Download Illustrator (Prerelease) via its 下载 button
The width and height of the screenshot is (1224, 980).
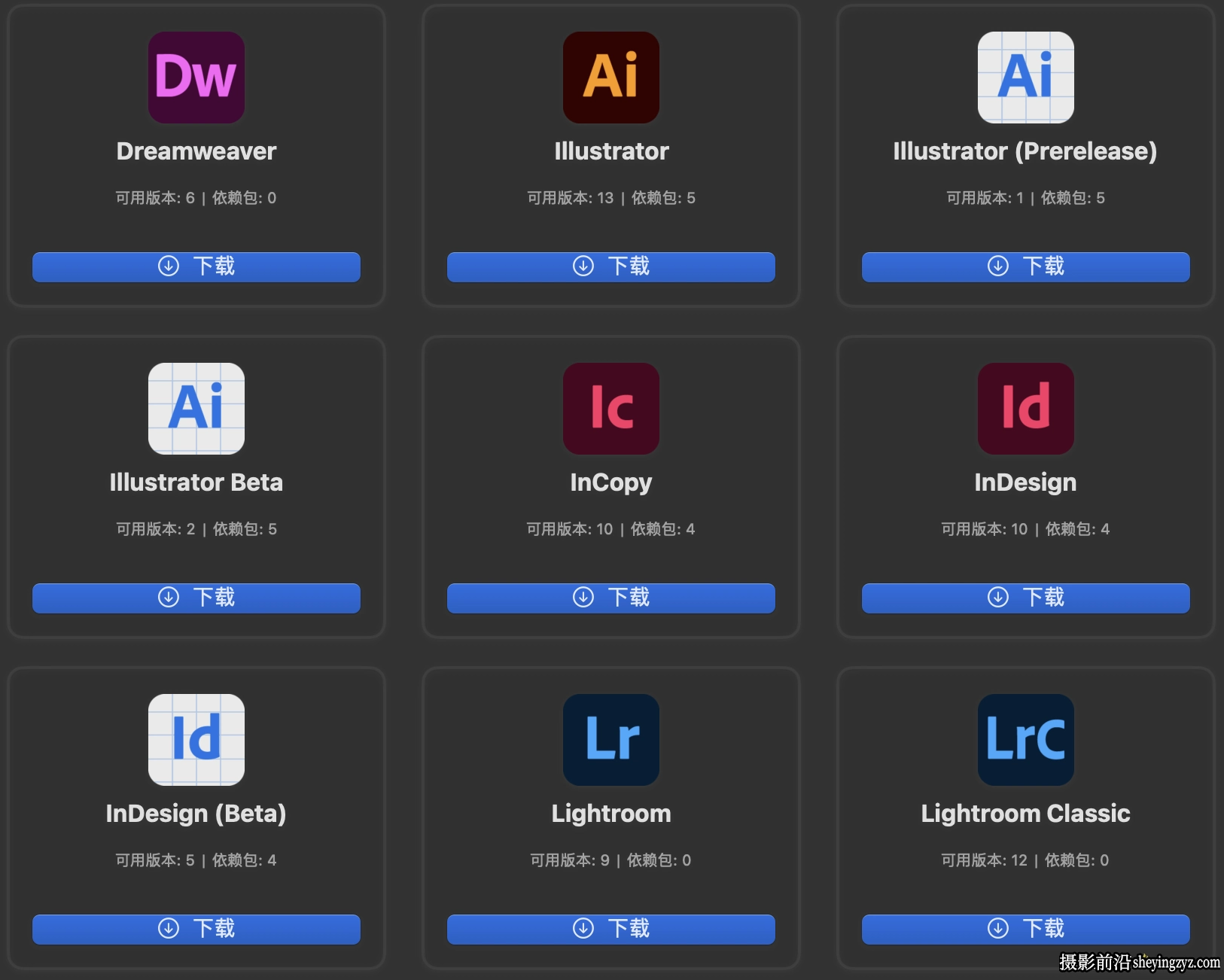pyautogui.click(x=1026, y=266)
